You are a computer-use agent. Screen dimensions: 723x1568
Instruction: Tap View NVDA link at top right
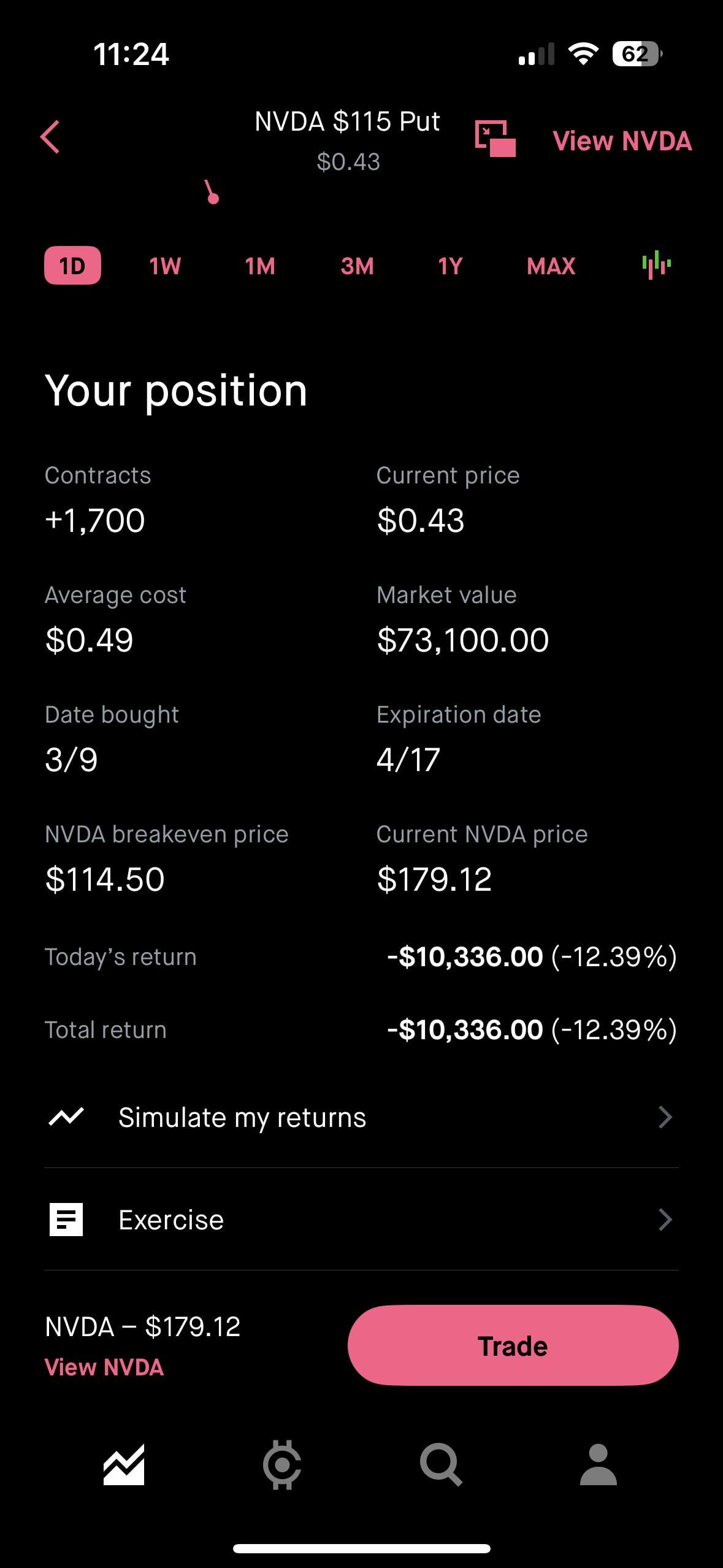[622, 141]
